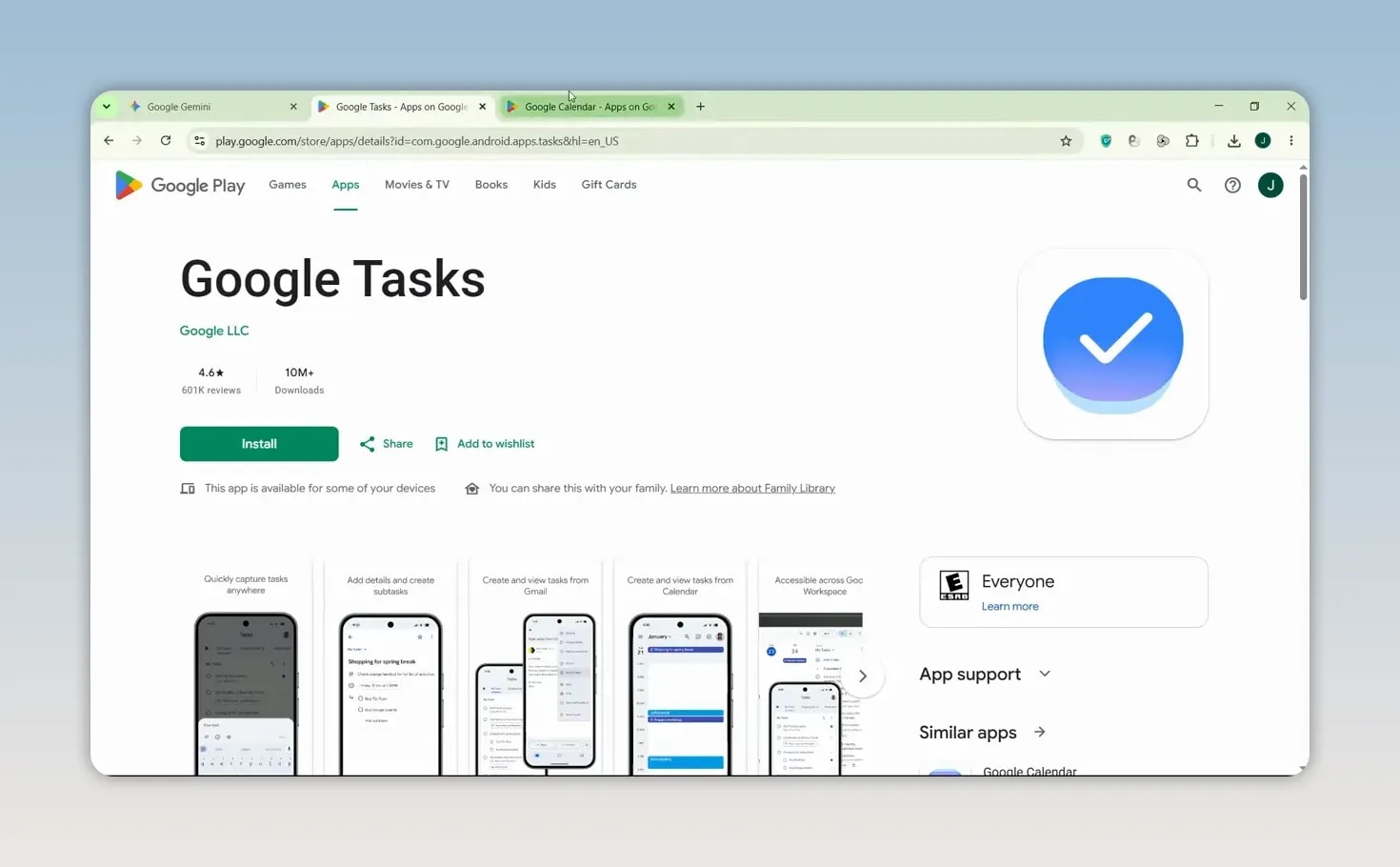Bookmark this page with the star icon
The width and height of the screenshot is (1400, 867).
click(x=1066, y=141)
